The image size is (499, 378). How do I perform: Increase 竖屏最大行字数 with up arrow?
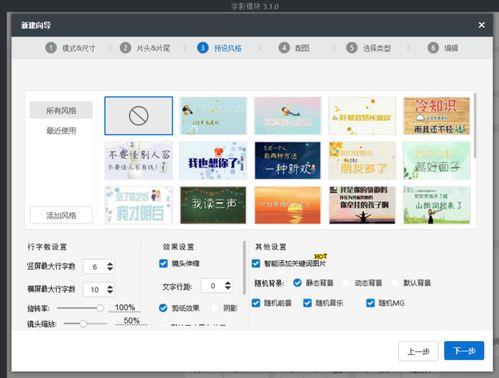(x=110, y=264)
